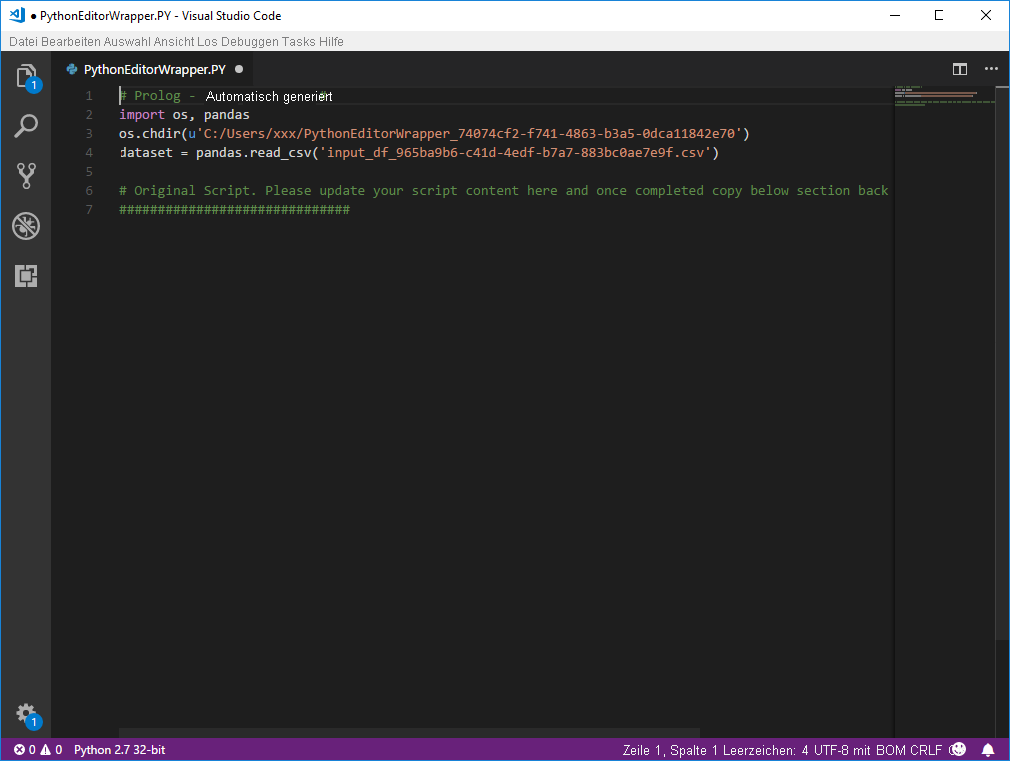Viewport: 1010px width, 761px height.
Task: Click the 'dataset' variable on line 4
Action: pyautogui.click(x=146, y=153)
